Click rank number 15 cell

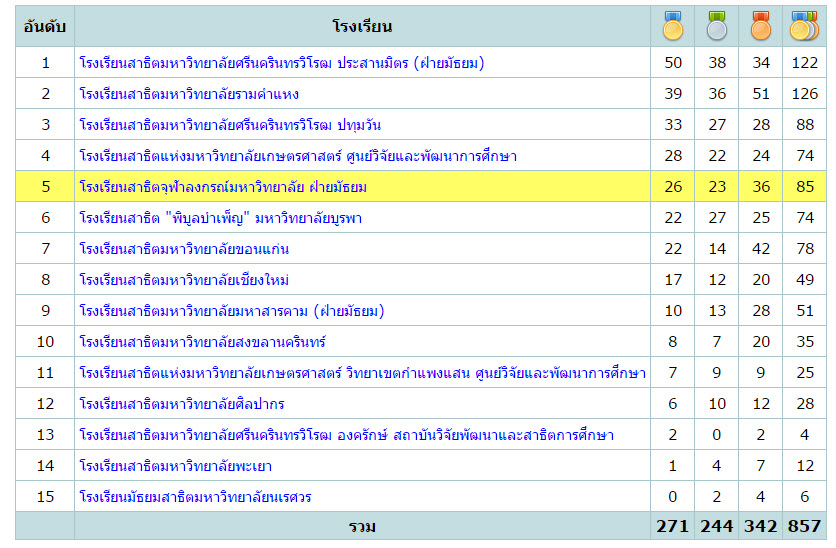[x=45, y=496]
